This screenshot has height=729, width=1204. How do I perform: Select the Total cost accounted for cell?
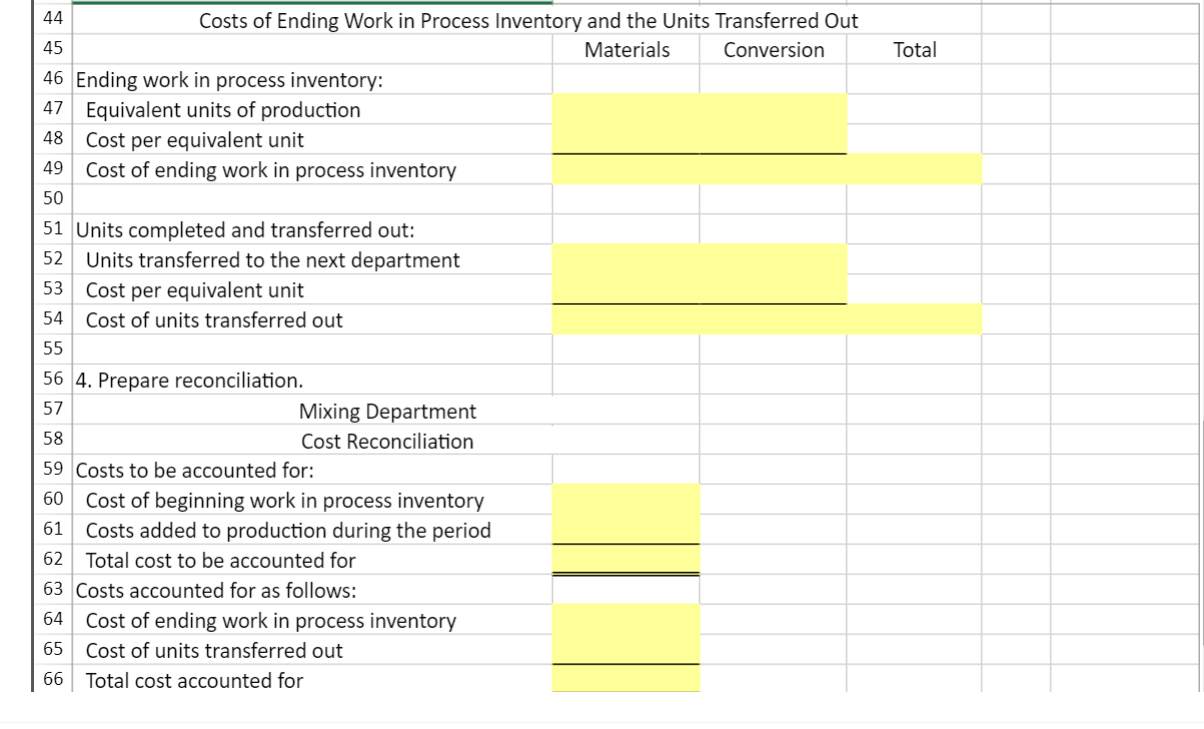click(x=626, y=680)
